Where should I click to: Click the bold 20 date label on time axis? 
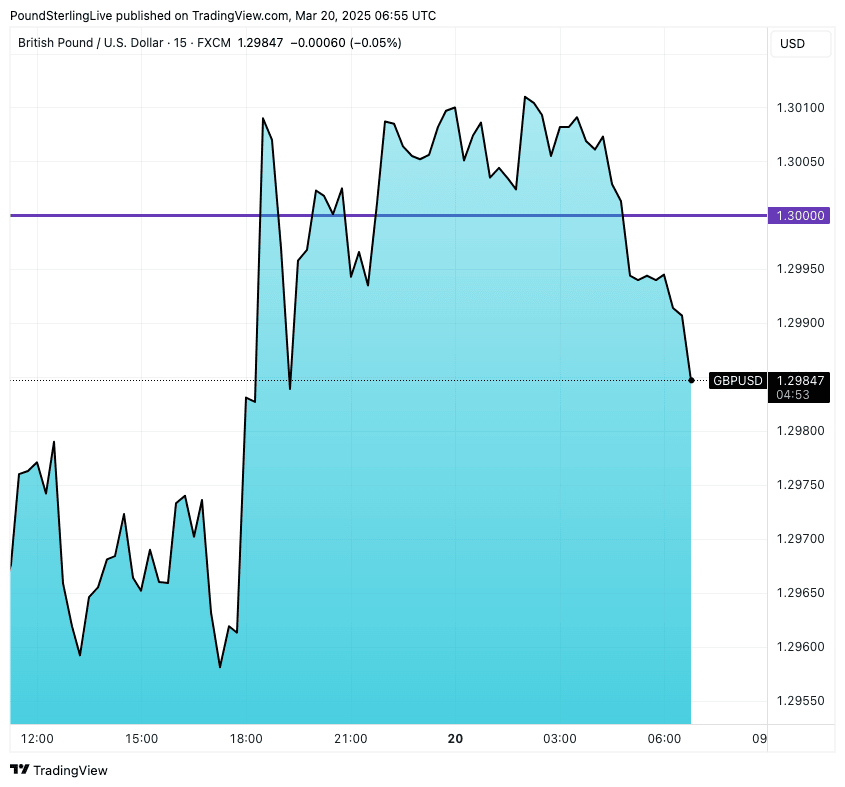click(x=455, y=739)
